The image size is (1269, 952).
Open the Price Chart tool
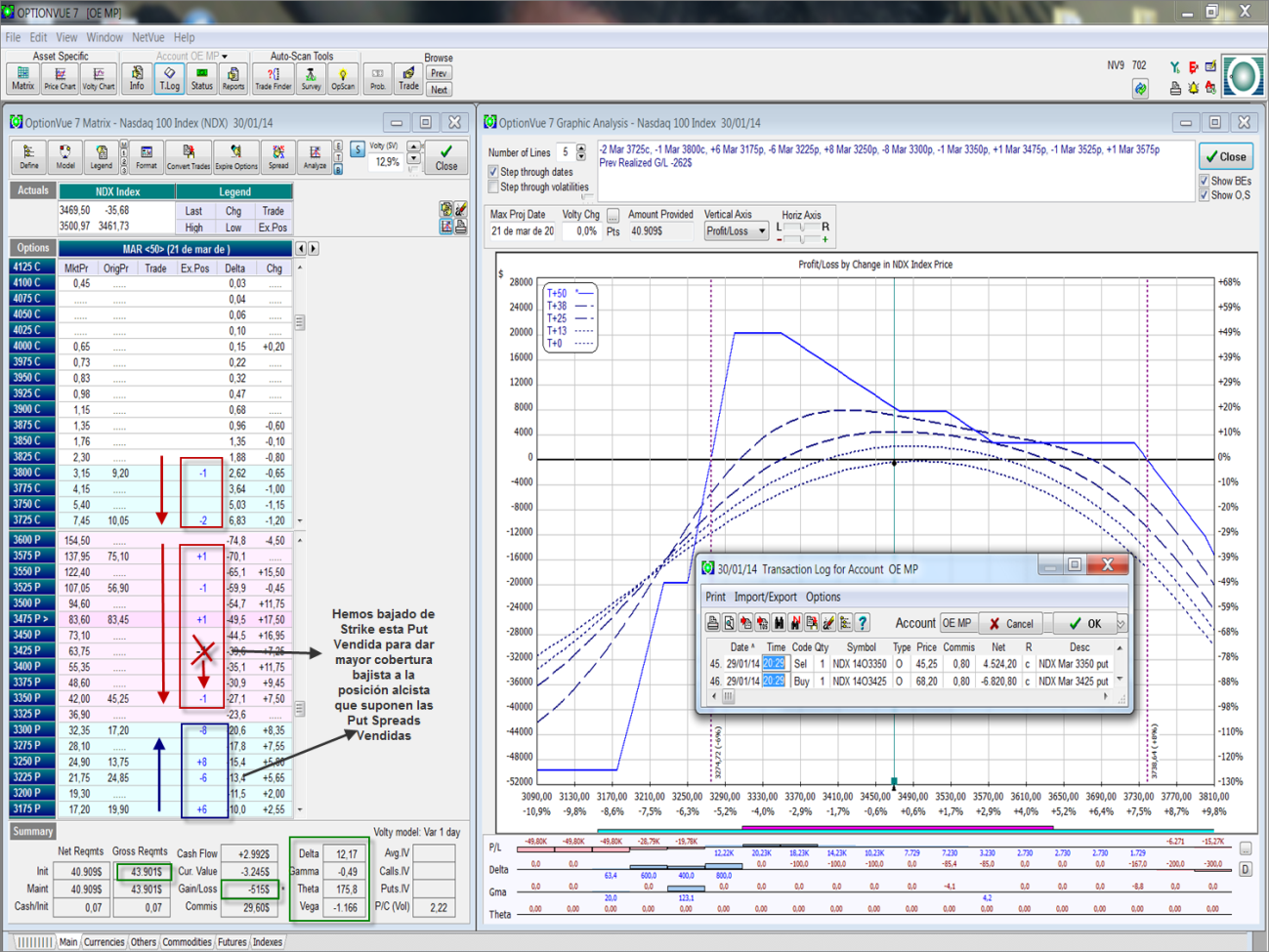tap(60, 78)
